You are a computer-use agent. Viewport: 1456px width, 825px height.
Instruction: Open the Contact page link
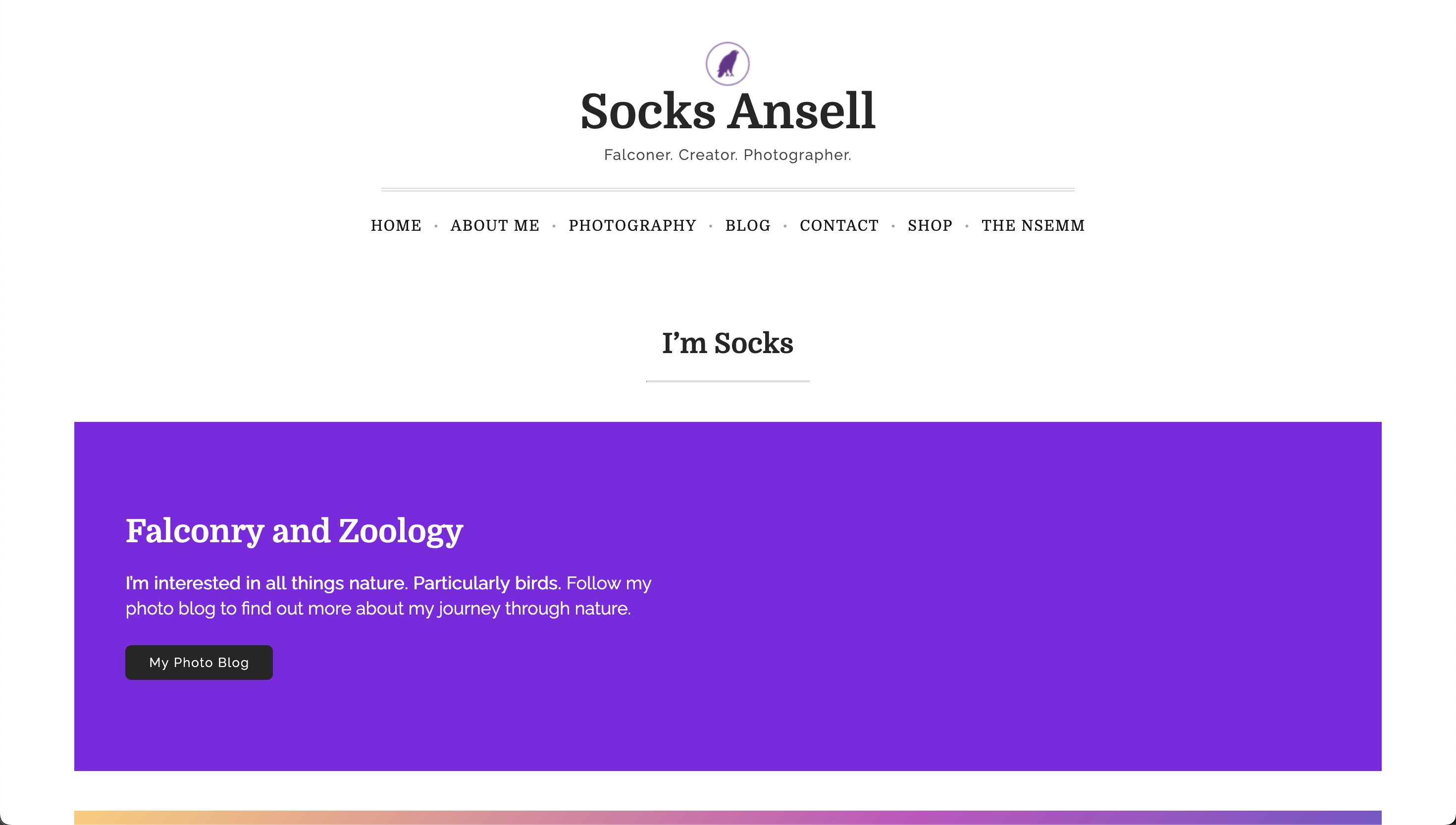[x=839, y=225]
